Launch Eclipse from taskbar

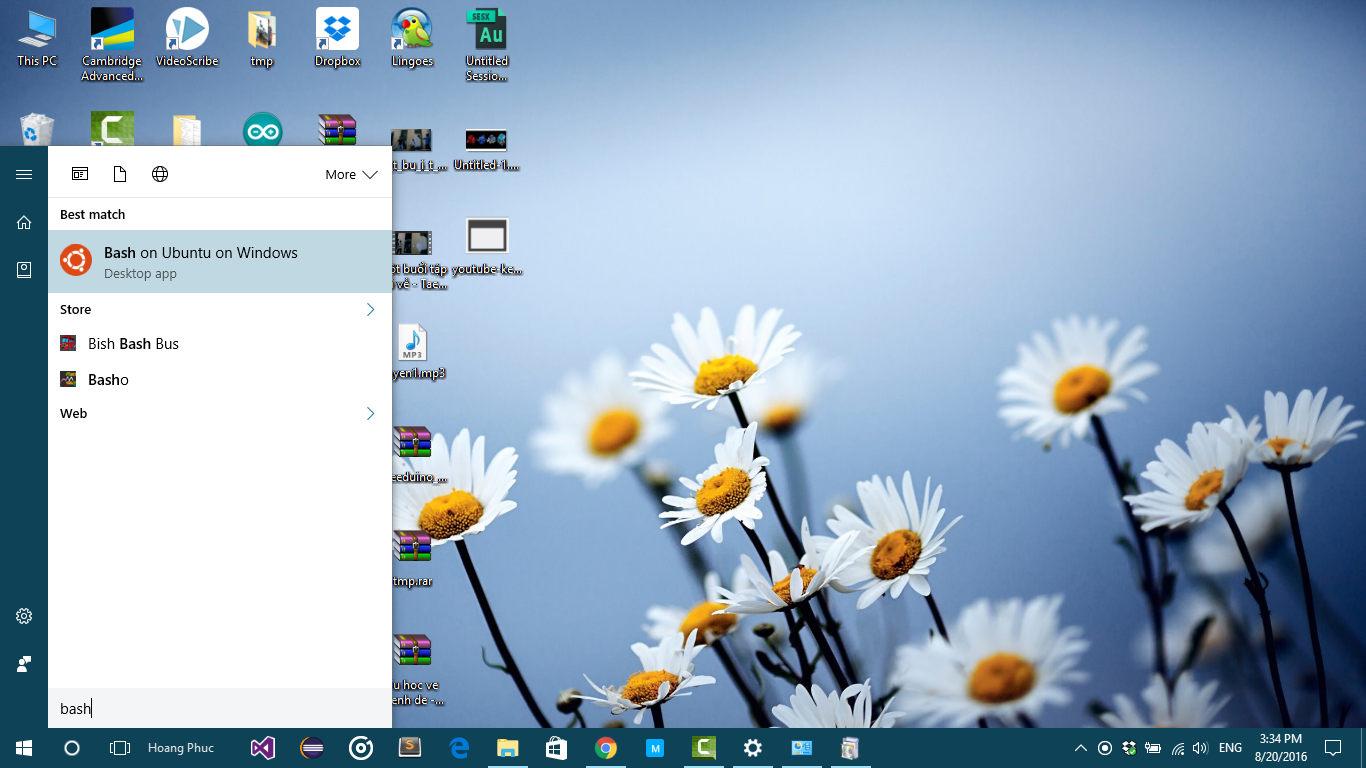[312, 748]
